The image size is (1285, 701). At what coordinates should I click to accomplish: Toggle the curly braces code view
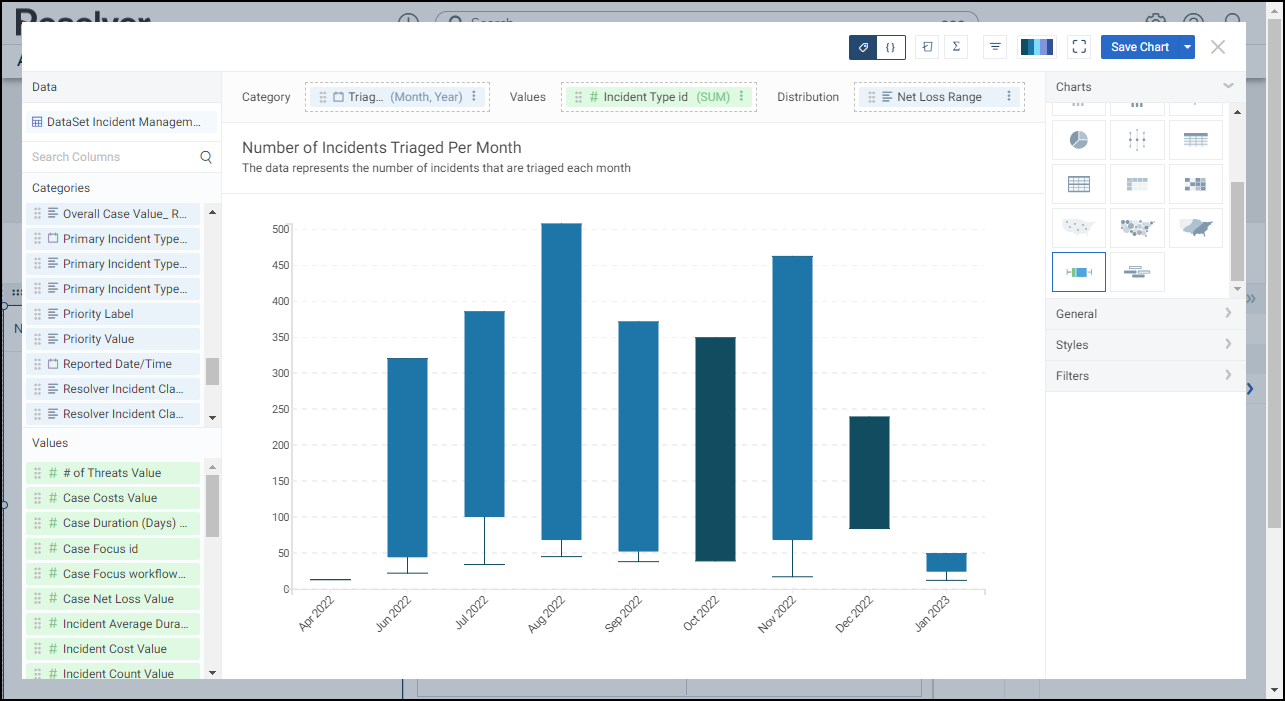click(890, 47)
